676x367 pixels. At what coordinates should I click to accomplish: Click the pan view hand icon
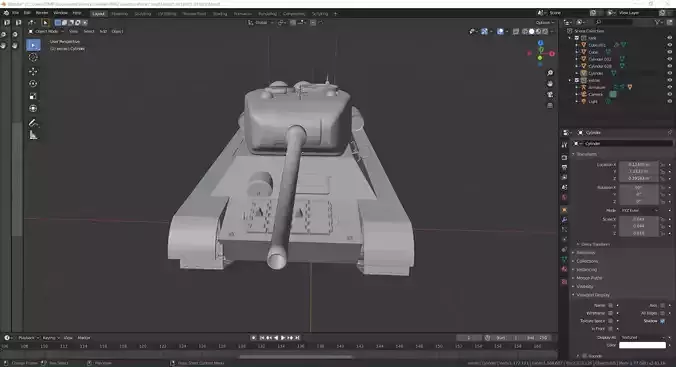(550, 84)
